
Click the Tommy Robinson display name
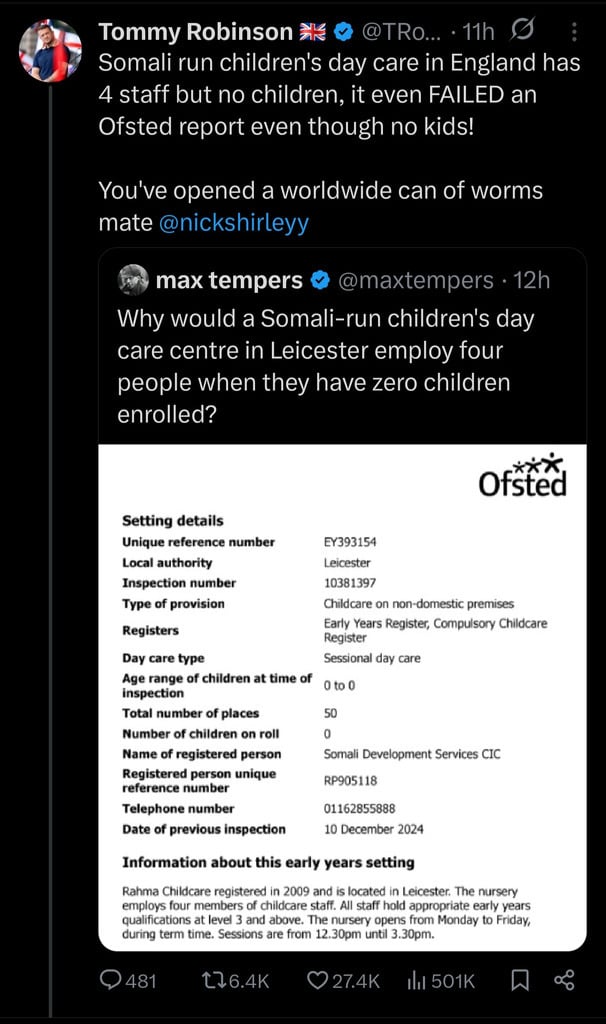(195, 31)
